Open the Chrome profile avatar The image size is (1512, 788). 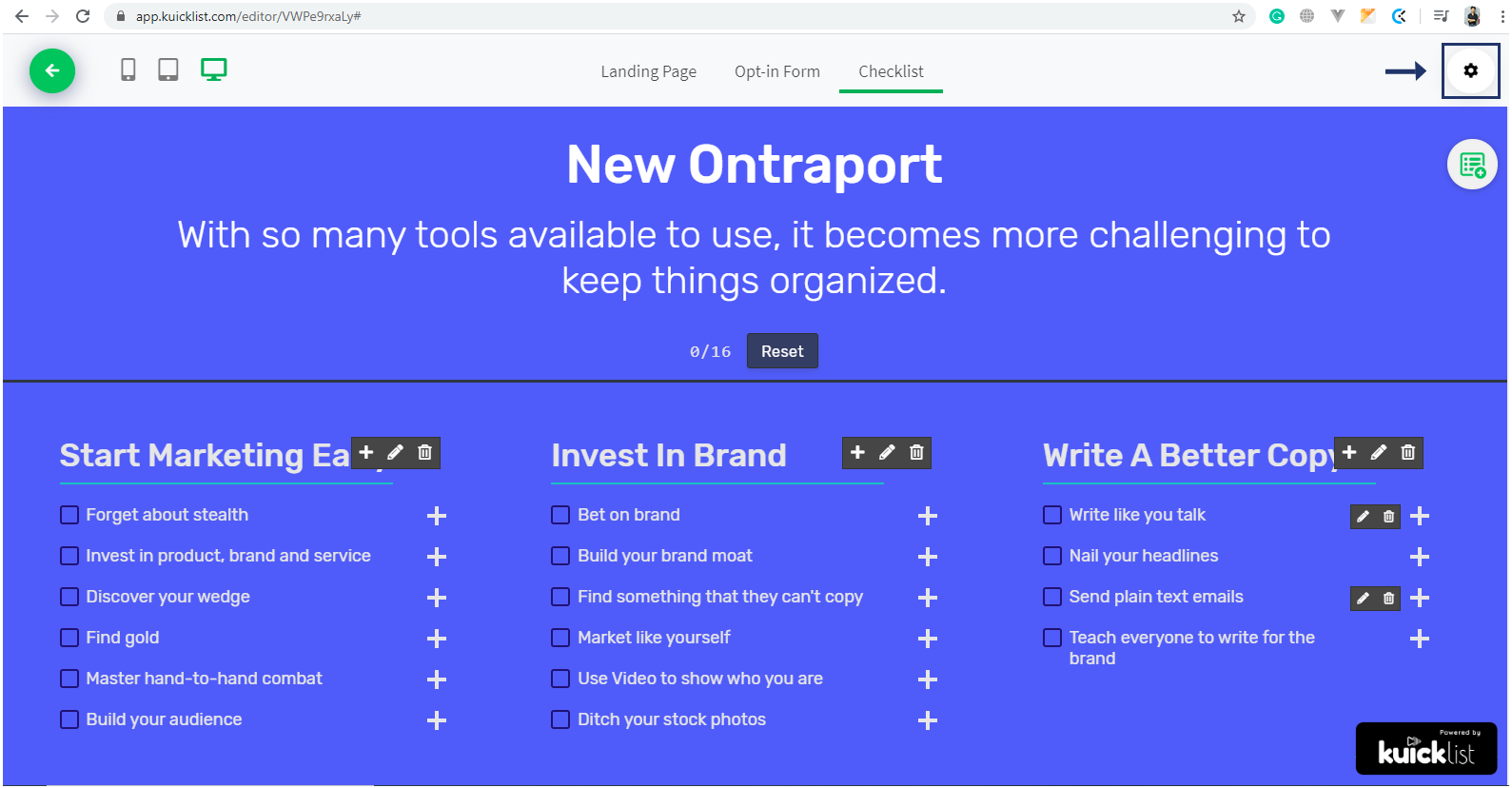click(x=1472, y=16)
